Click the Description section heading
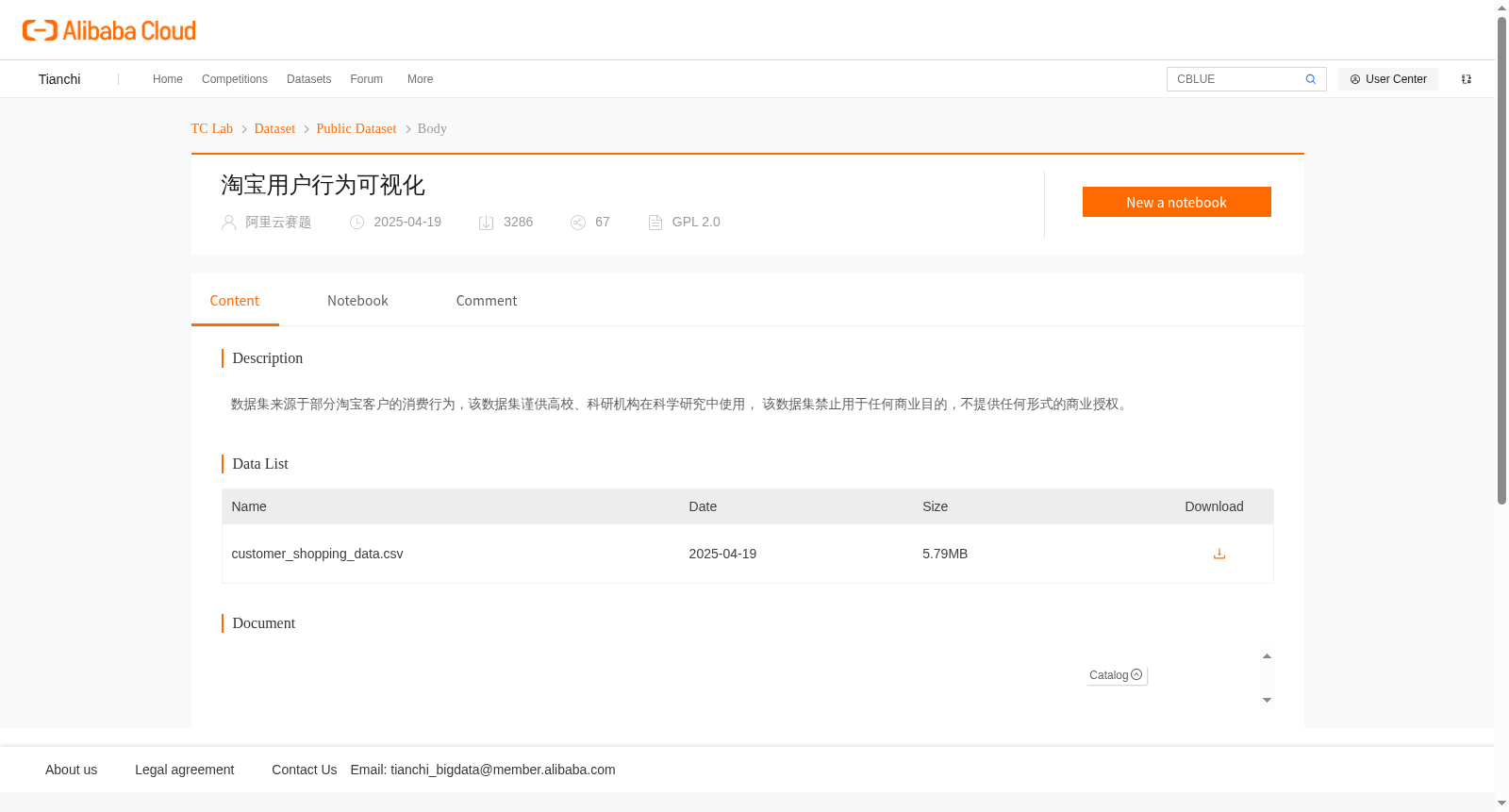1509x812 pixels. 268,358
